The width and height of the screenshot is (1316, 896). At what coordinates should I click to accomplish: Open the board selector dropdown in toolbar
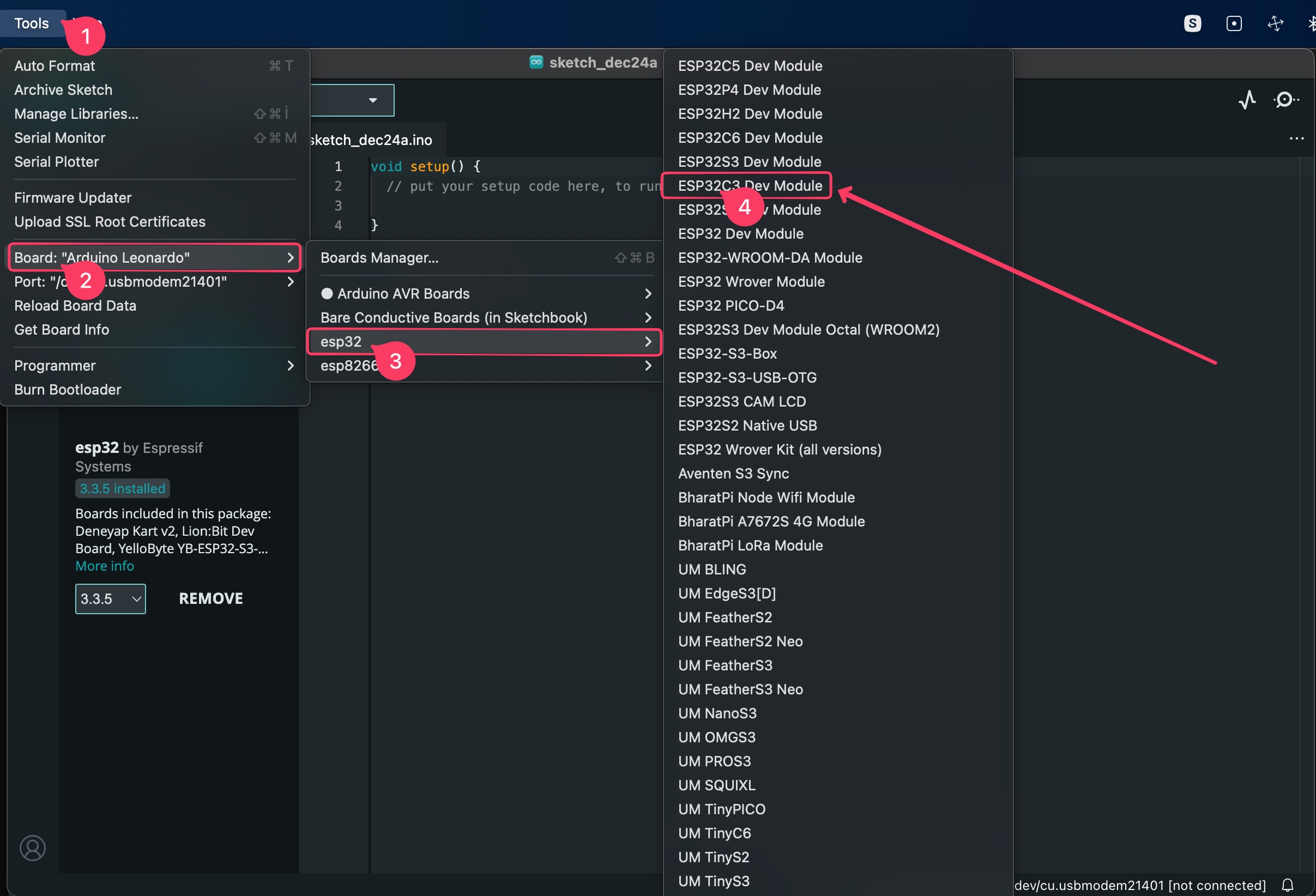click(x=372, y=100)
